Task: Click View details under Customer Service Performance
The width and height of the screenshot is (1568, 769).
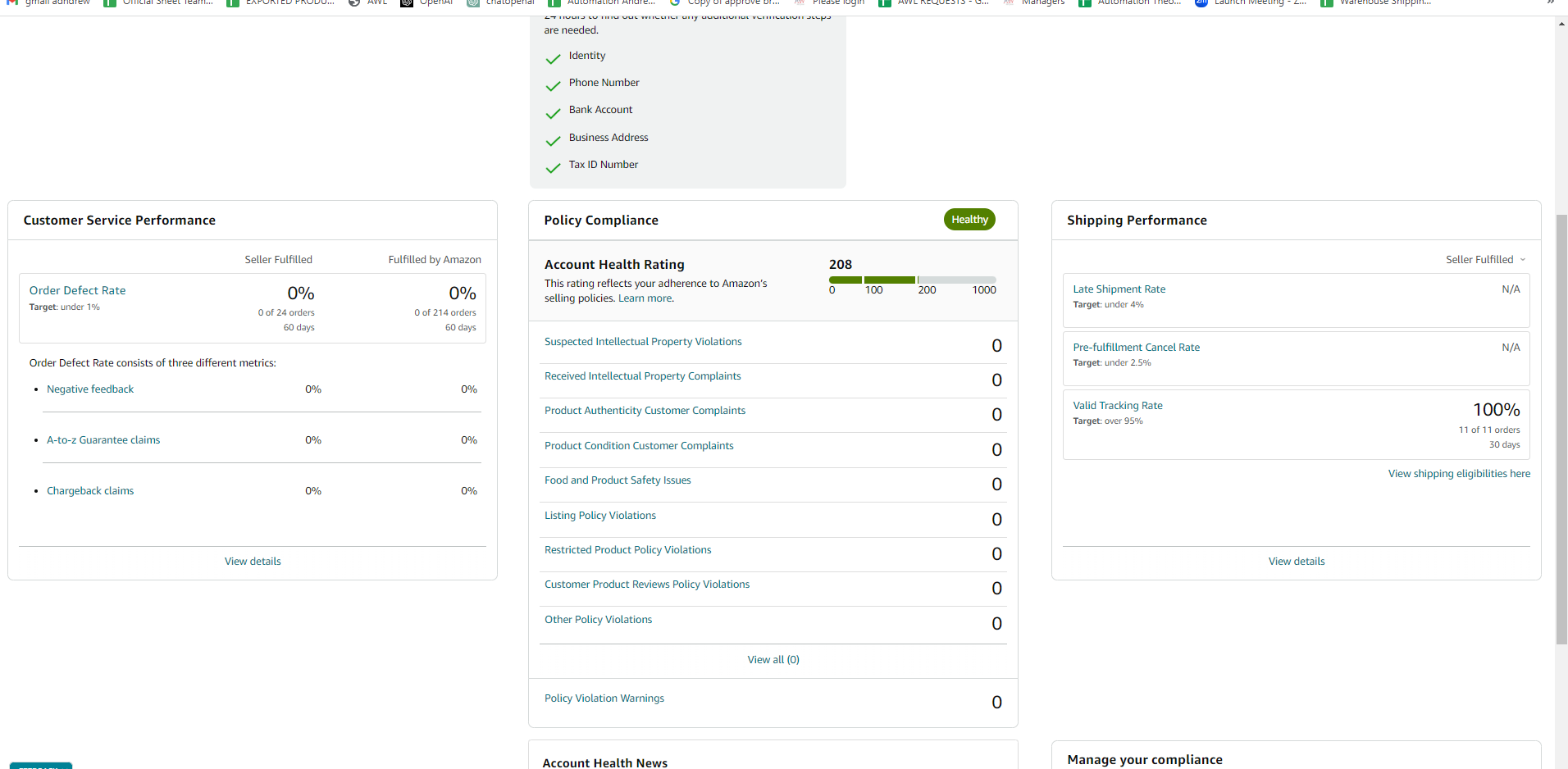Action: 253,562
